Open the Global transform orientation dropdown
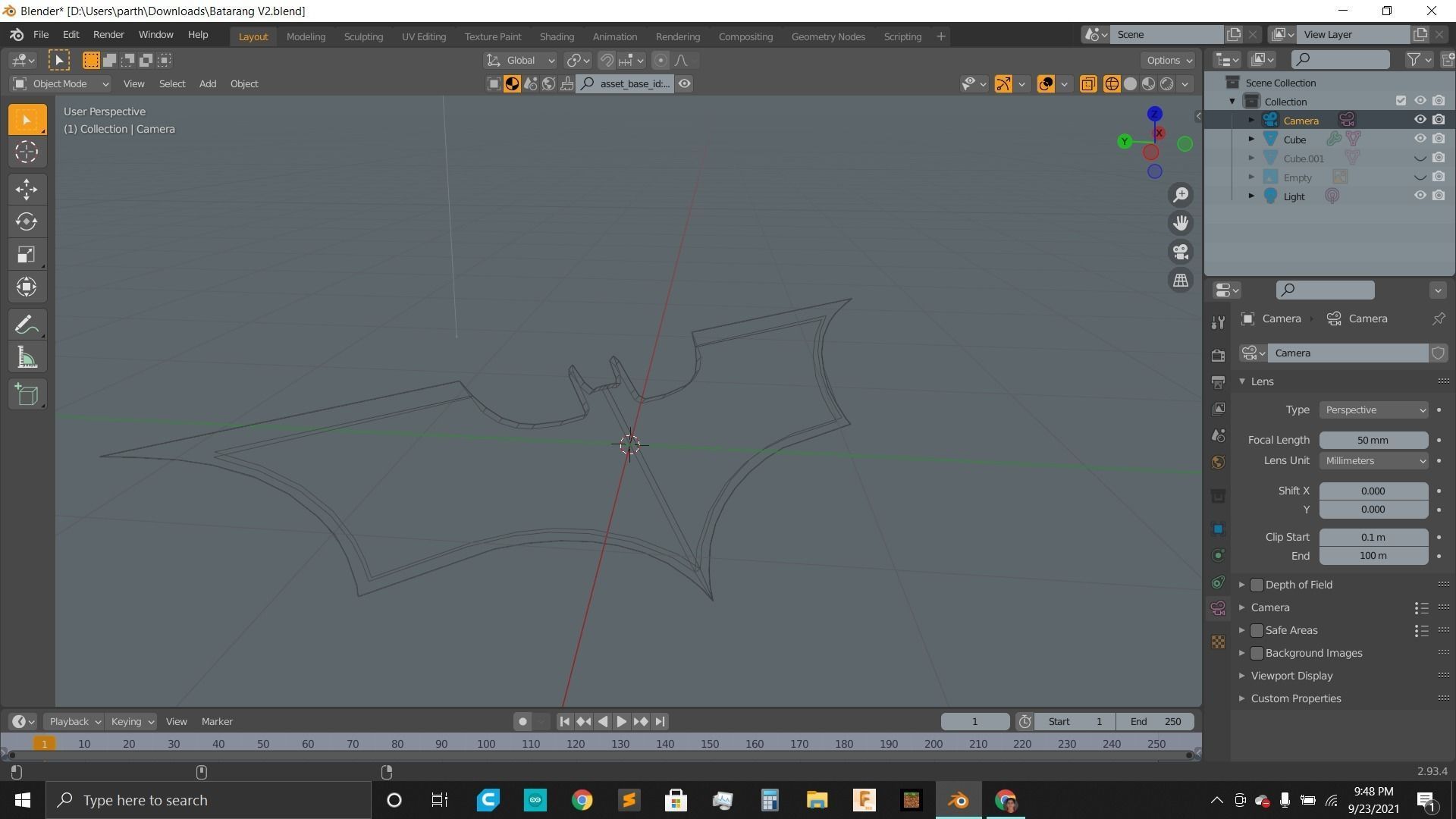The image size is (1456, 819). pyautogui.click(x=520, y=61)
